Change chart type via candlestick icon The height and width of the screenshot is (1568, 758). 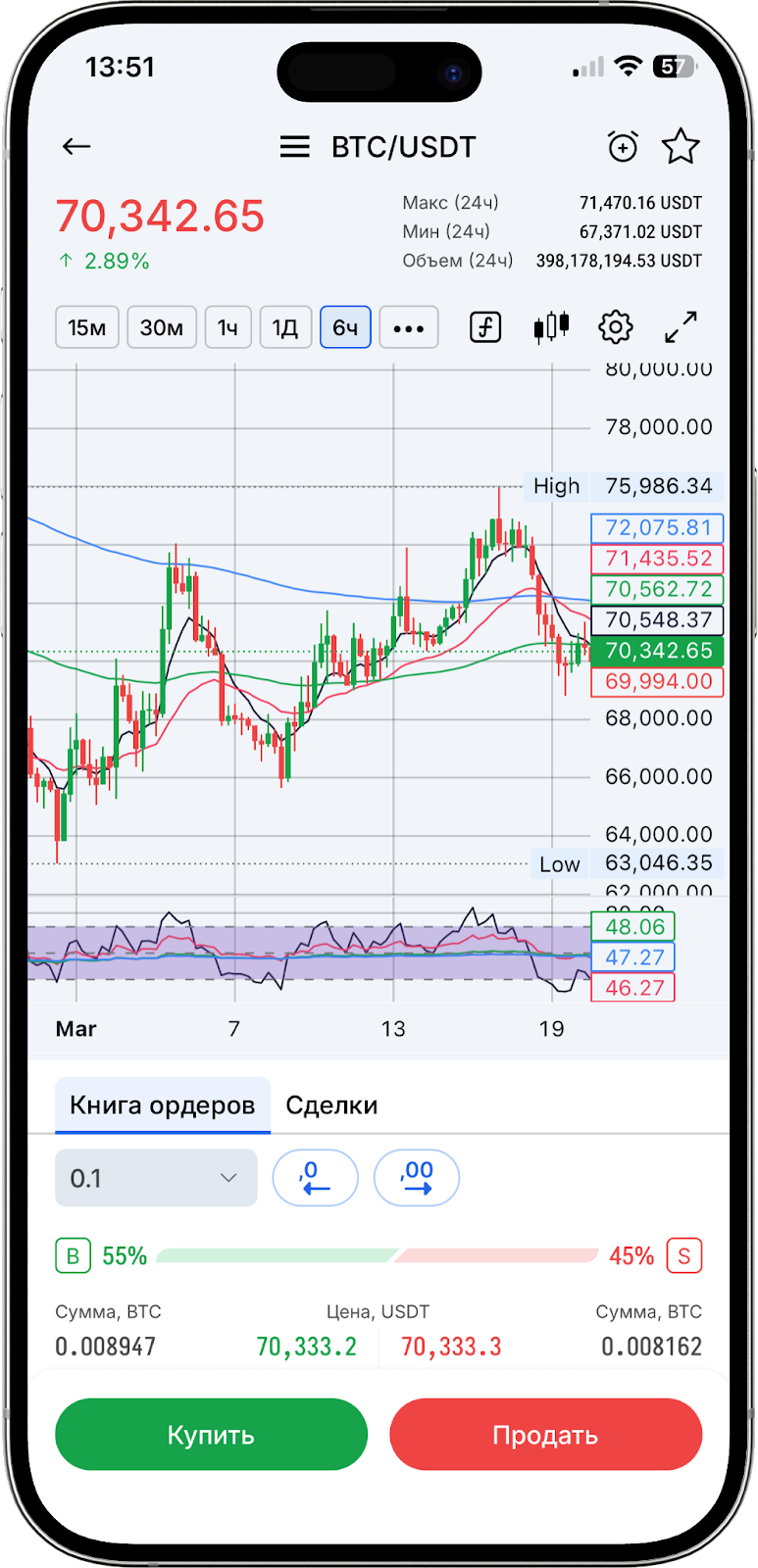[551, 327]
